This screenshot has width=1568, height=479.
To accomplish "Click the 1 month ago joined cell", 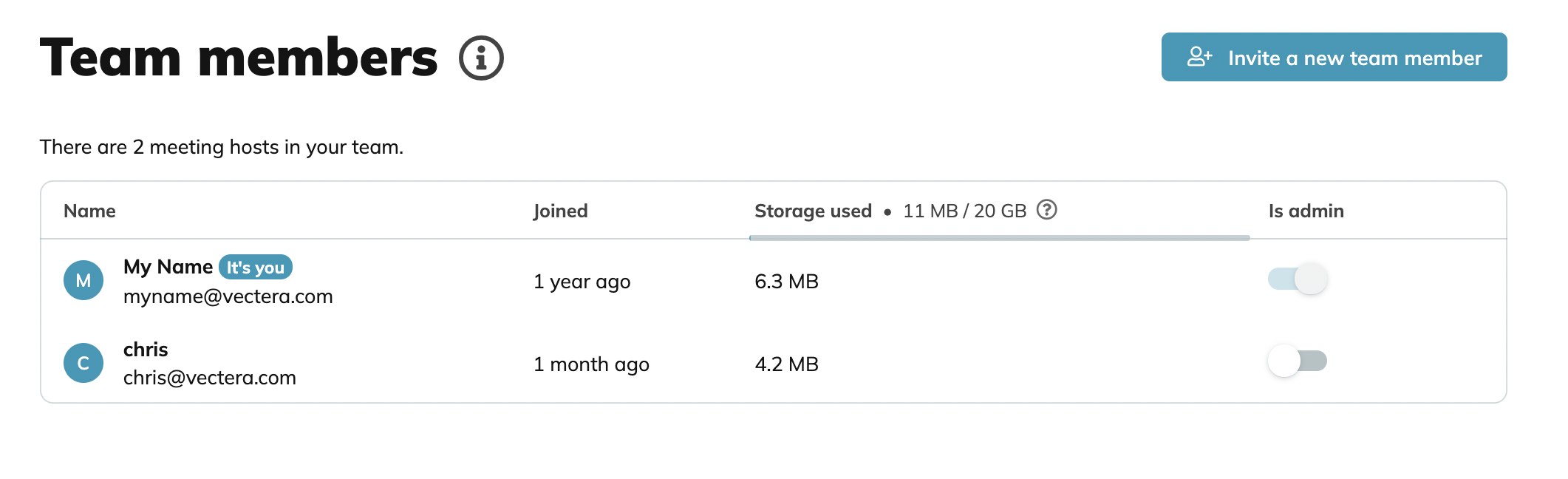I will tap(591, 364).
